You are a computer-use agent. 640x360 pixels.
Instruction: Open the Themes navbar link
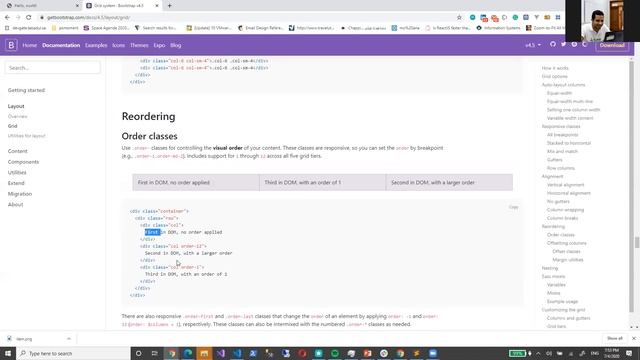(x=139, y=45)
